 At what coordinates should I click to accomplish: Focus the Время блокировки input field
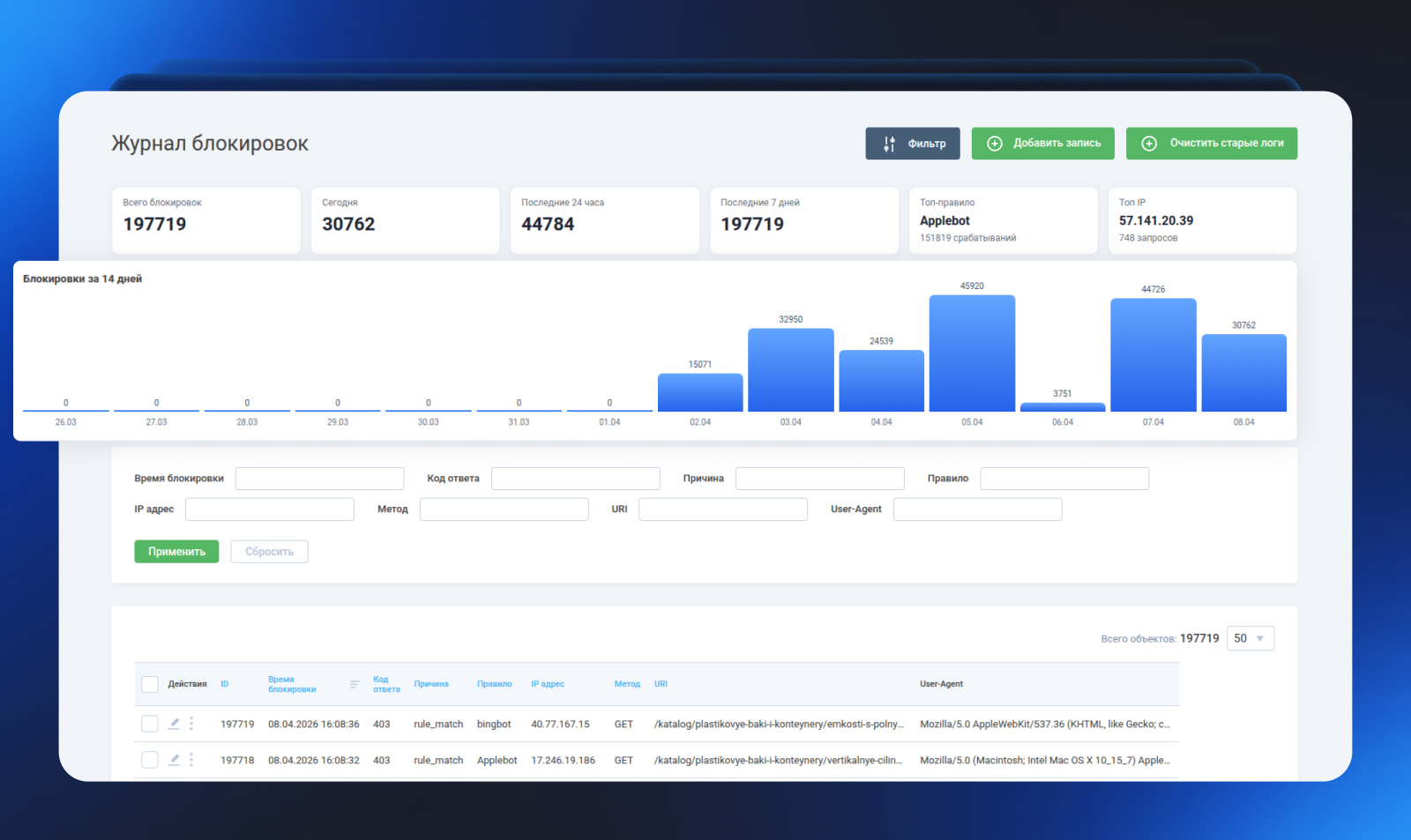click(319, 479)
